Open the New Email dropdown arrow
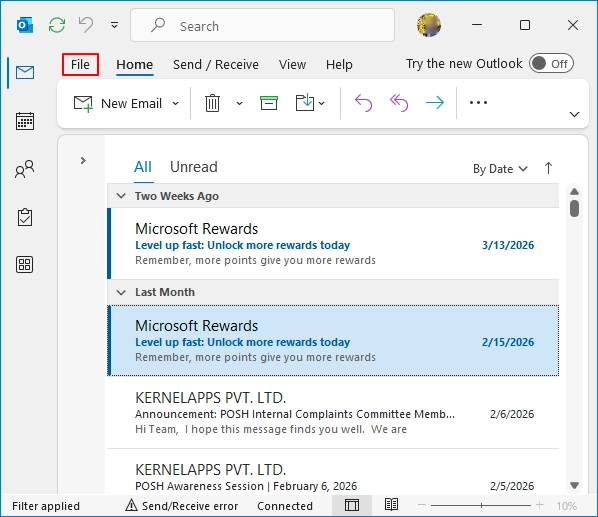 click(175, 103)
